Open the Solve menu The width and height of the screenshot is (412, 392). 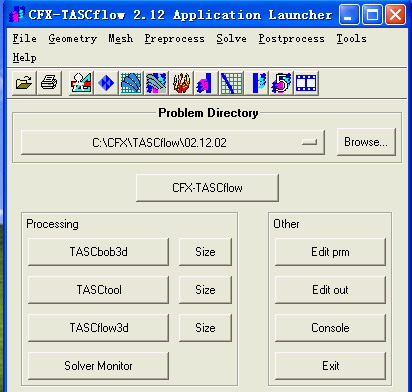[232, 39]
